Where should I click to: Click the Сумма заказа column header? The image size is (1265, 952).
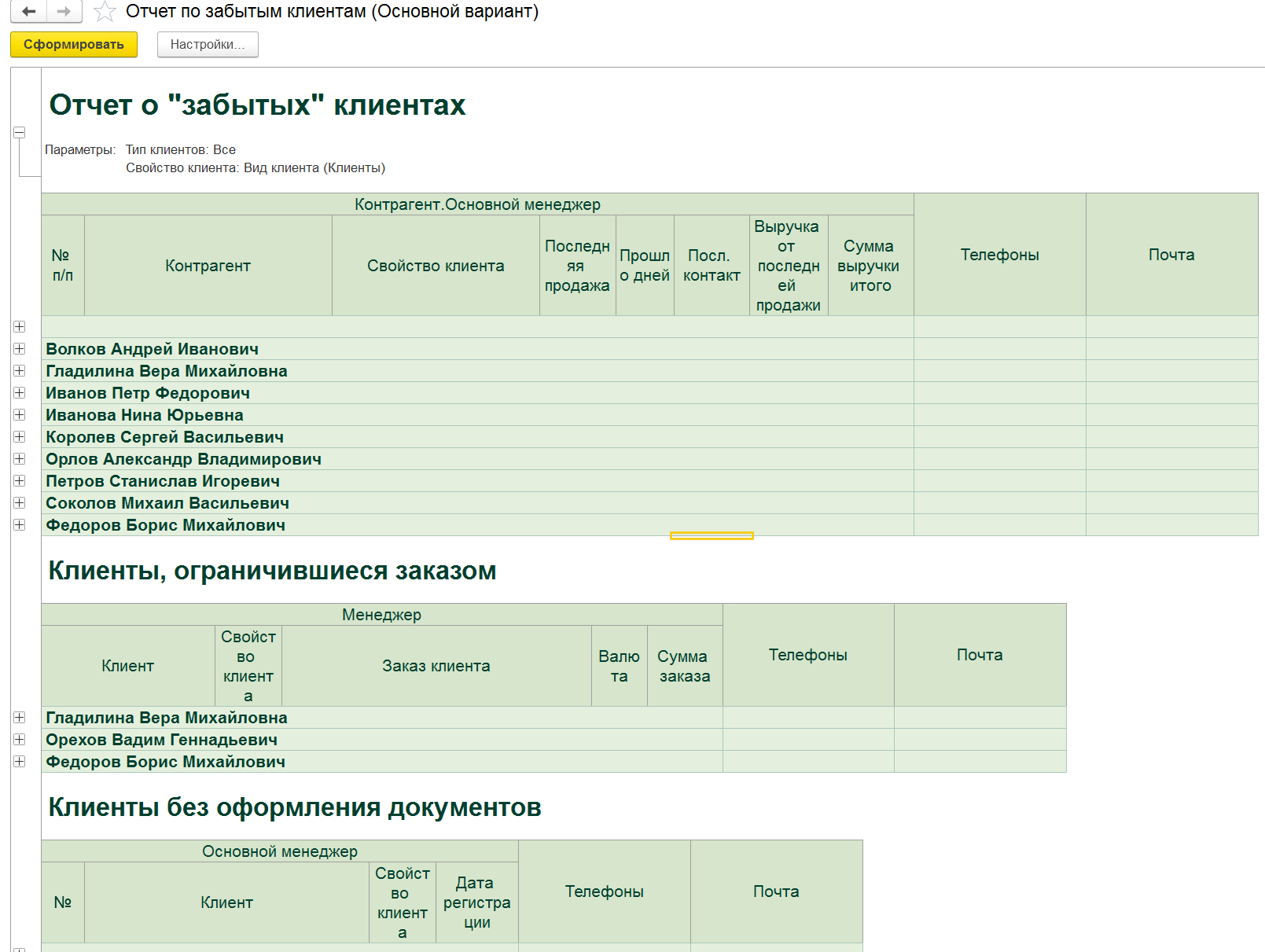point(685,666)
